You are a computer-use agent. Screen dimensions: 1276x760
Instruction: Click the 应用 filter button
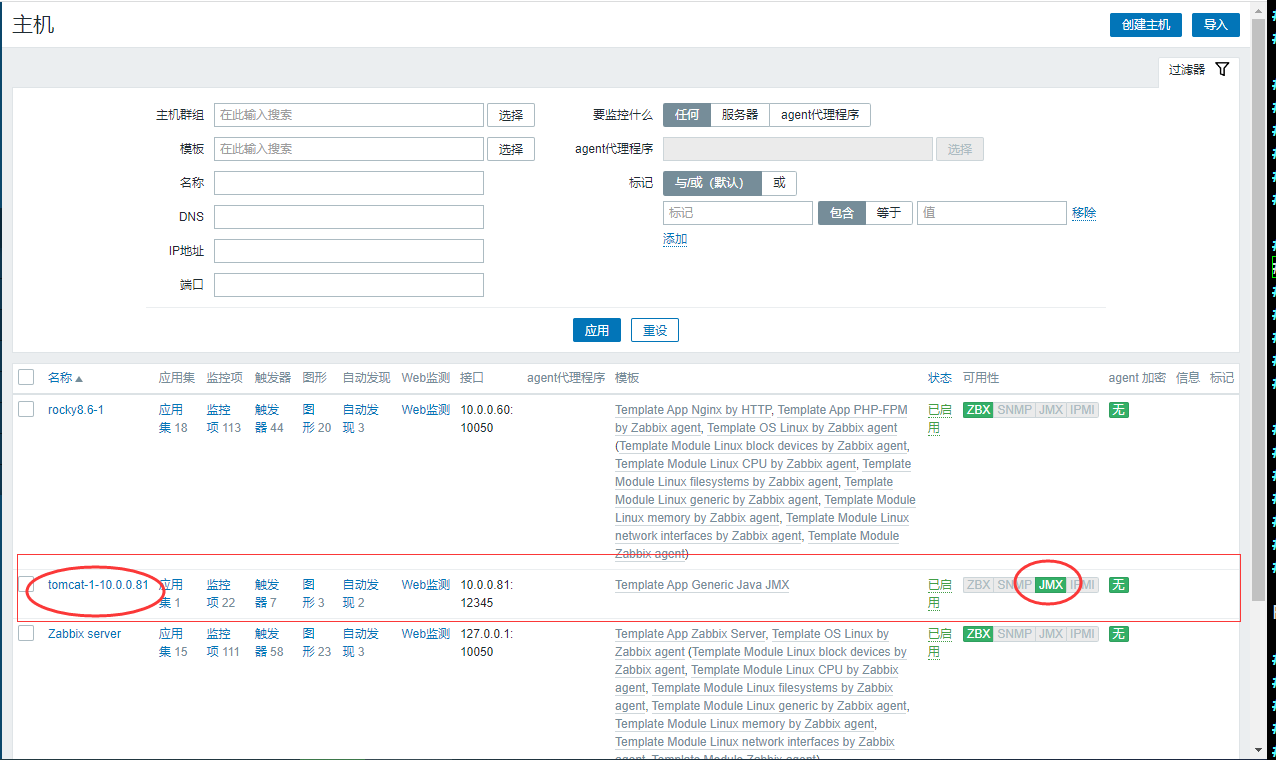[x=597, y=330]
